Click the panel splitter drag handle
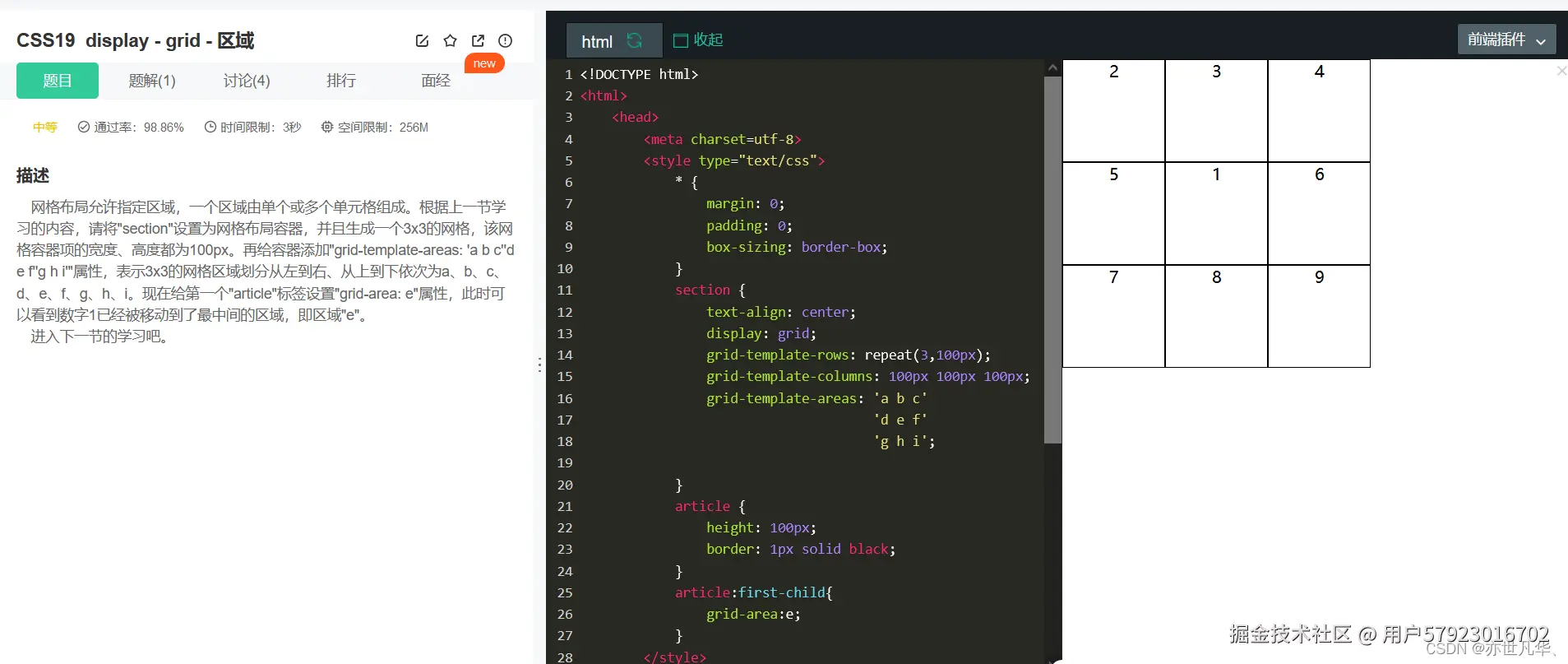The height and width of the screenshot is (664, 1568). click(539, 365)
